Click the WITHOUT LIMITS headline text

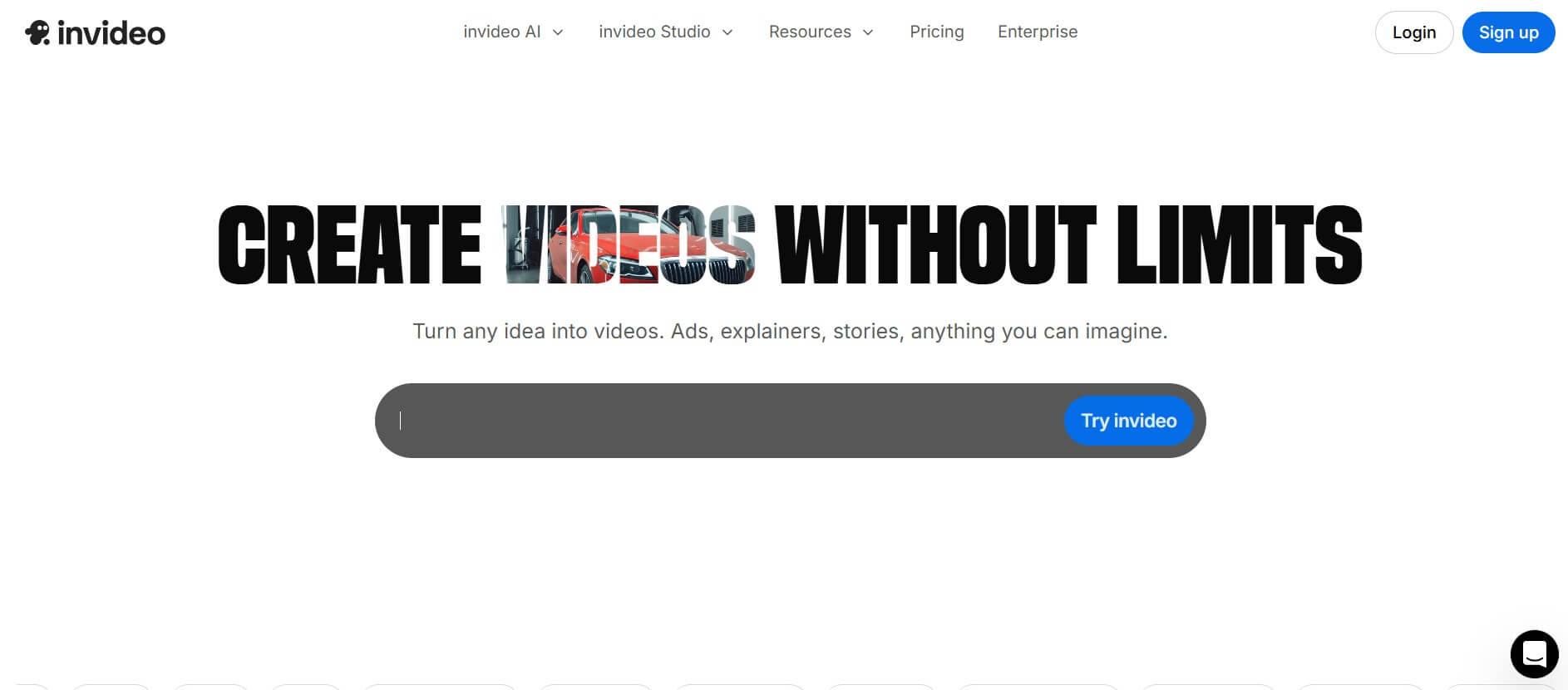(1068, 244)
